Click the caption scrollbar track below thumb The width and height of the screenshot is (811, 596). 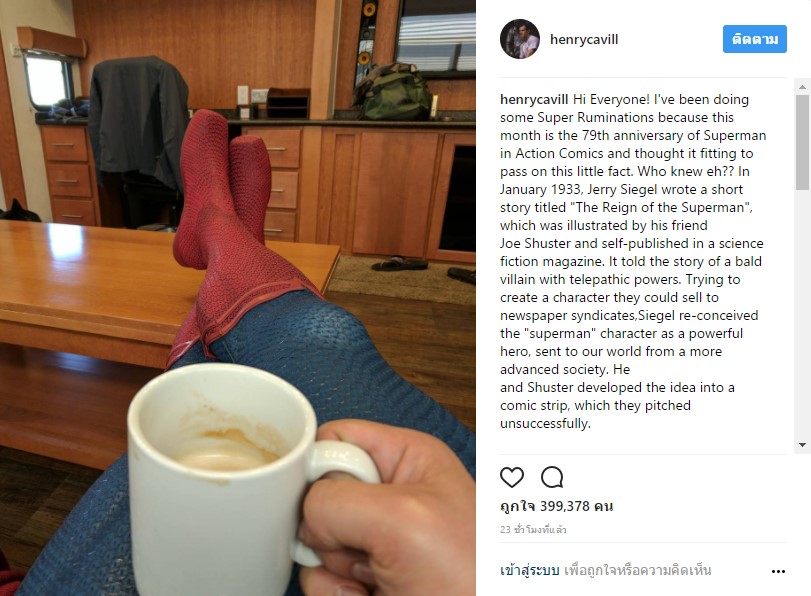pyautogui.click(x=803, y=315)
